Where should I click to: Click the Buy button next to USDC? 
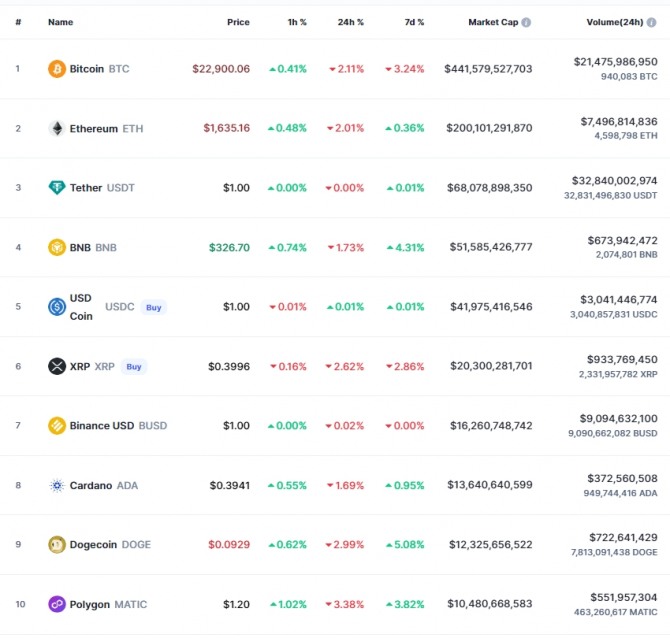(154, 307)
